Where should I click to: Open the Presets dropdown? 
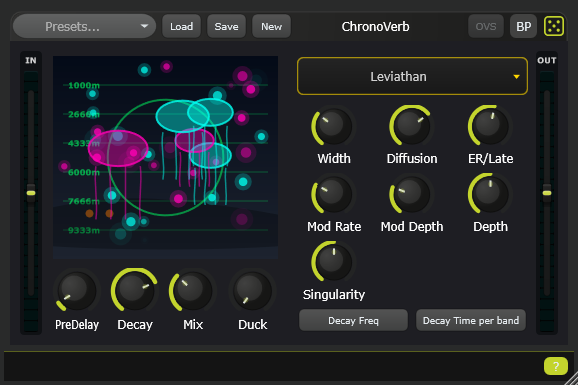point(84,26)
